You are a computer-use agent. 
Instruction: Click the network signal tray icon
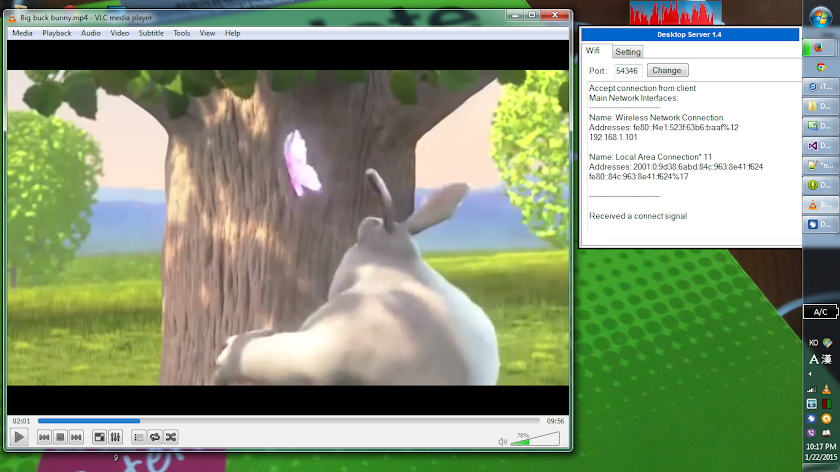click(x=812, y=389)
